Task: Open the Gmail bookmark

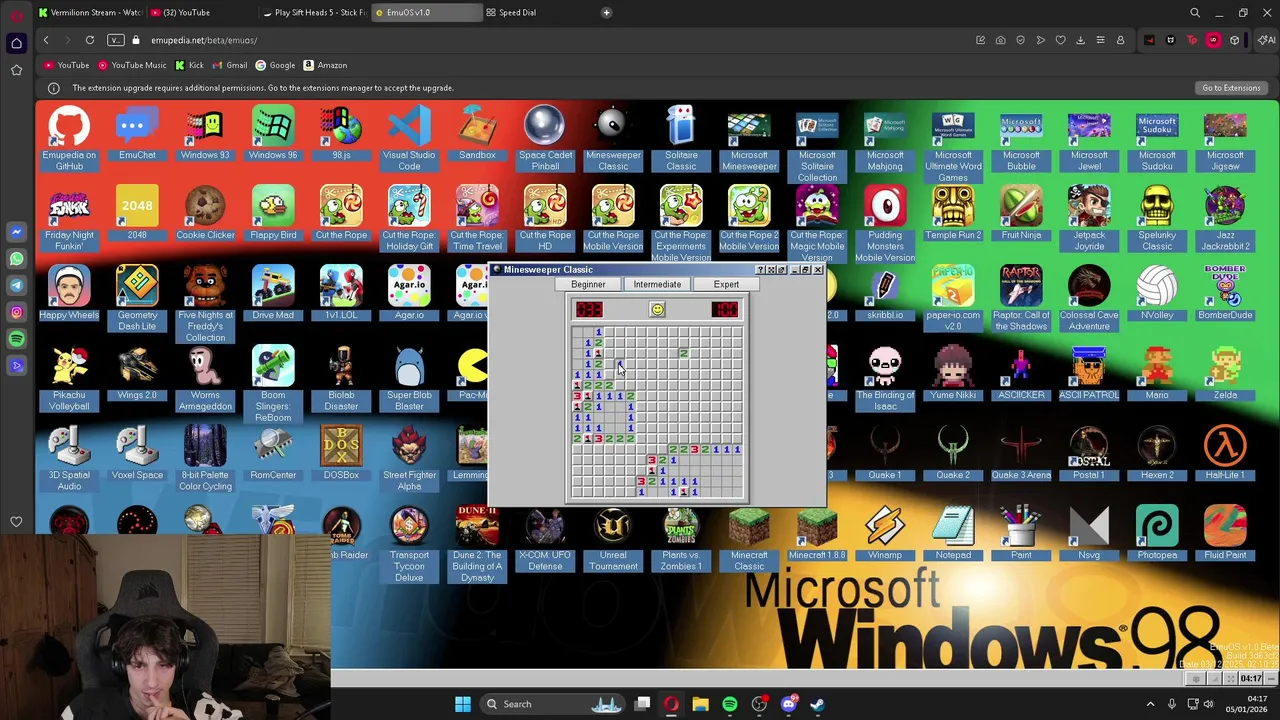Action: [x=230, y=65]
